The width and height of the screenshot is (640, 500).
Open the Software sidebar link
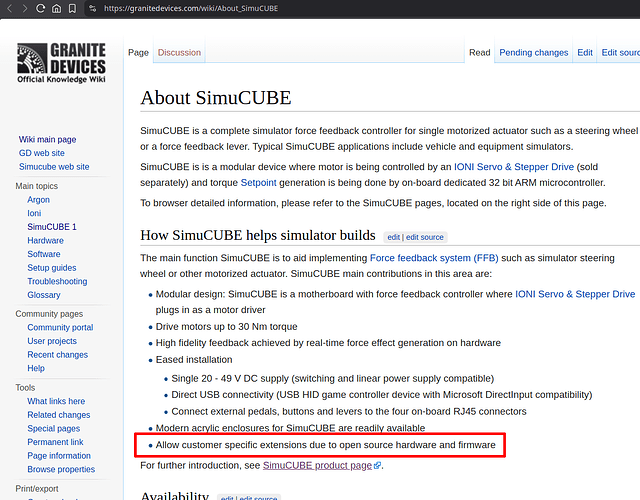(44, 254)
